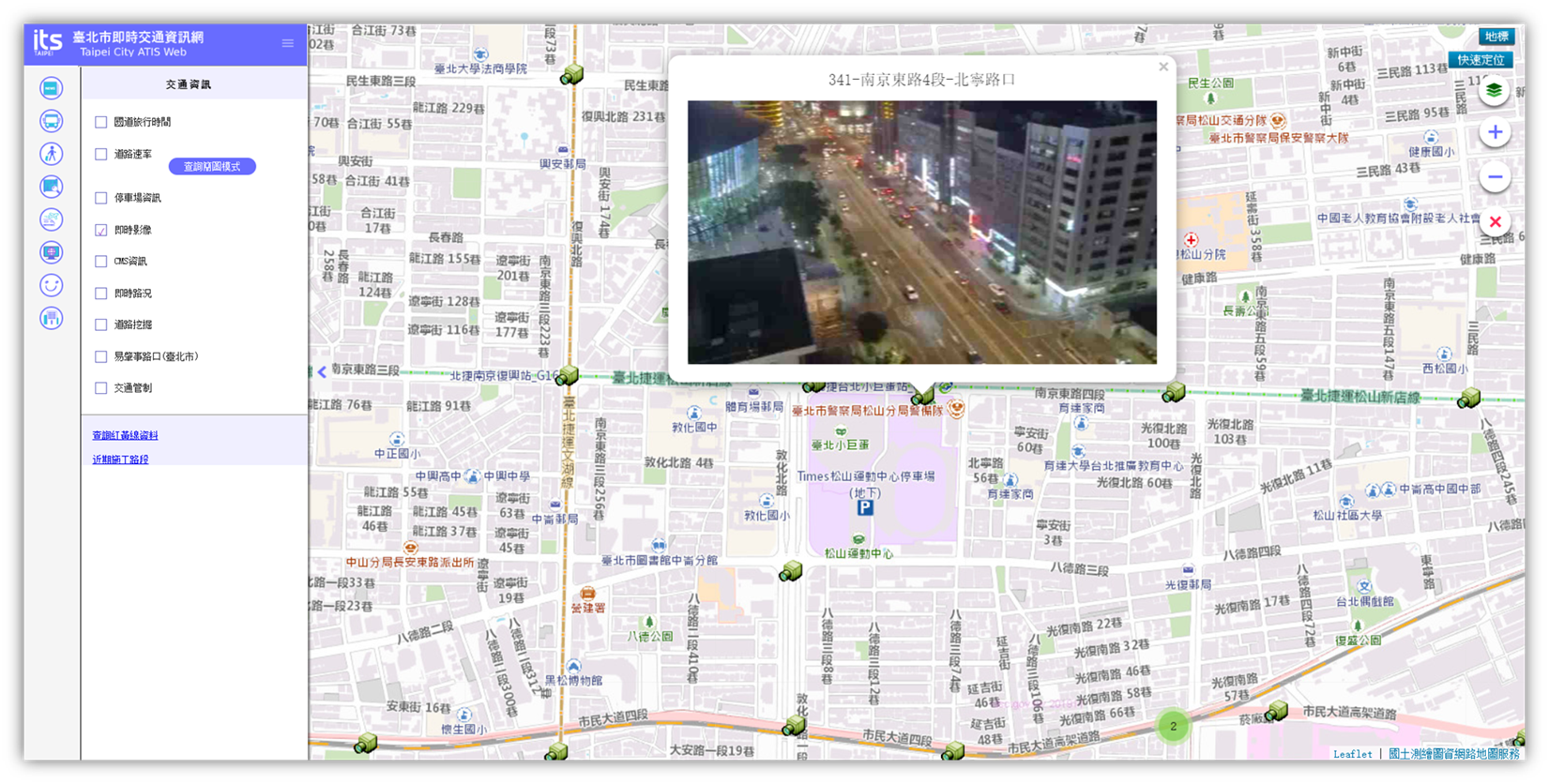Open the smiley face sidebar icon

click(52, 285)
